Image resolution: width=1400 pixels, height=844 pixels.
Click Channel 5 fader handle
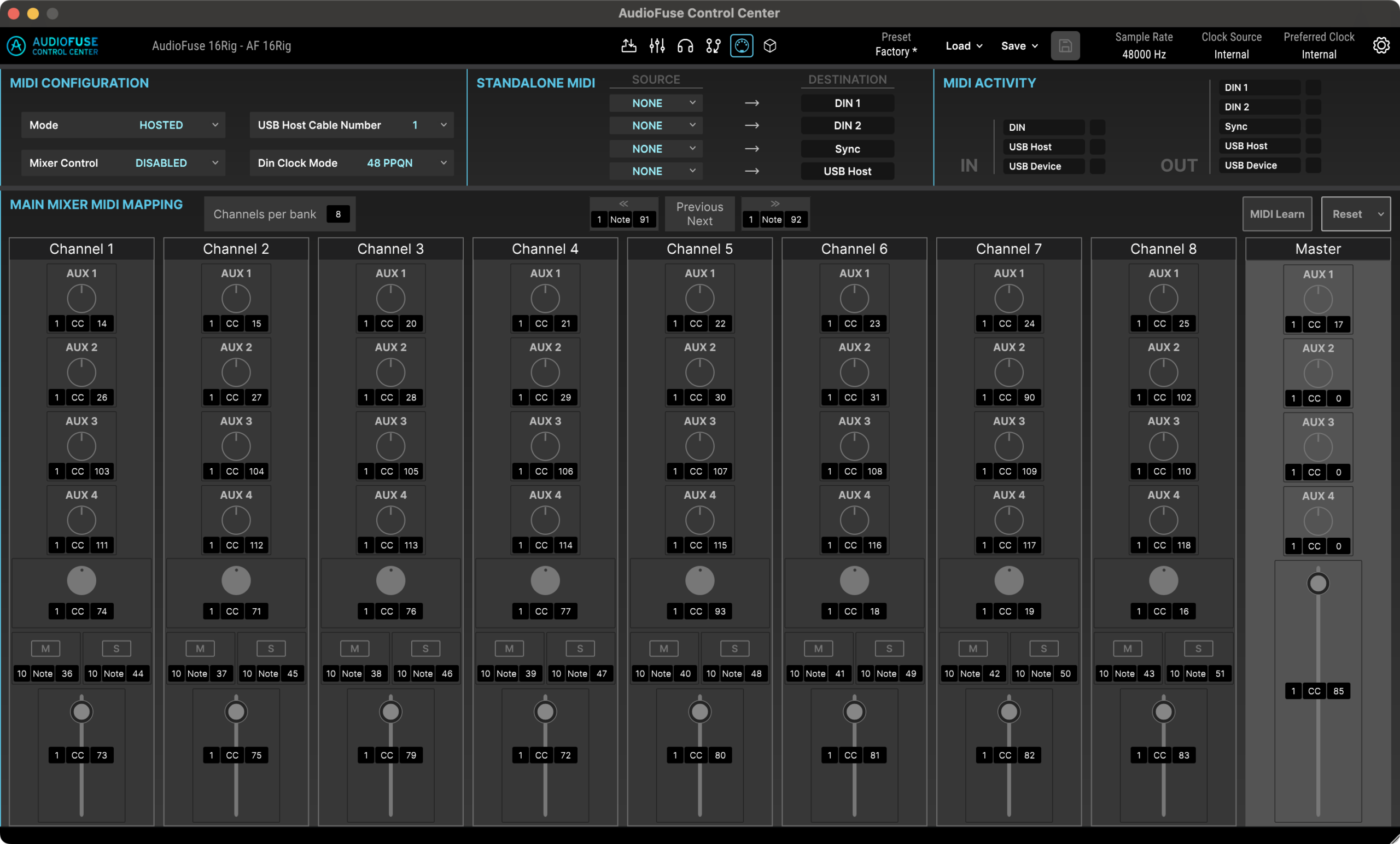point(699,712)
